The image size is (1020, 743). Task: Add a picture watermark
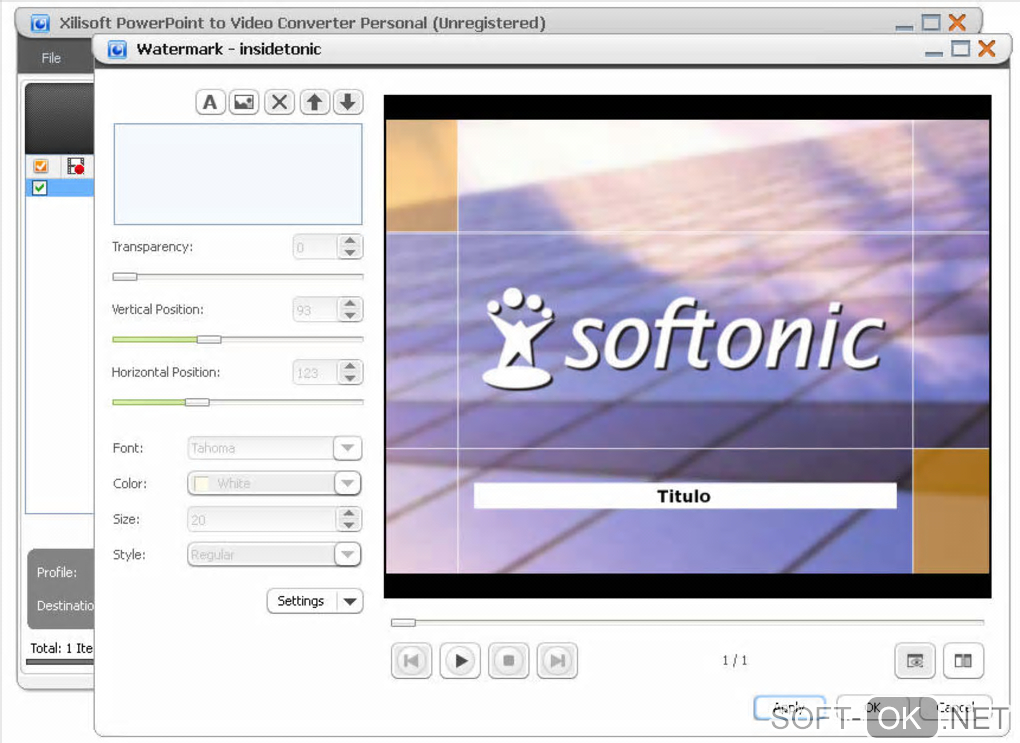244,102
